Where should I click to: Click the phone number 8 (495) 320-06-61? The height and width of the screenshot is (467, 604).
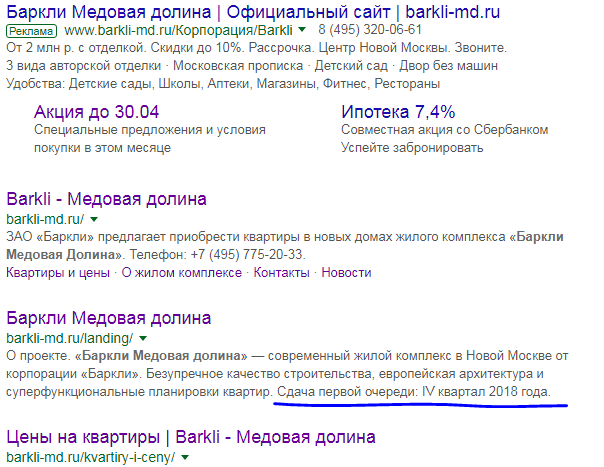pyautogui.click(x=370, y=30)
